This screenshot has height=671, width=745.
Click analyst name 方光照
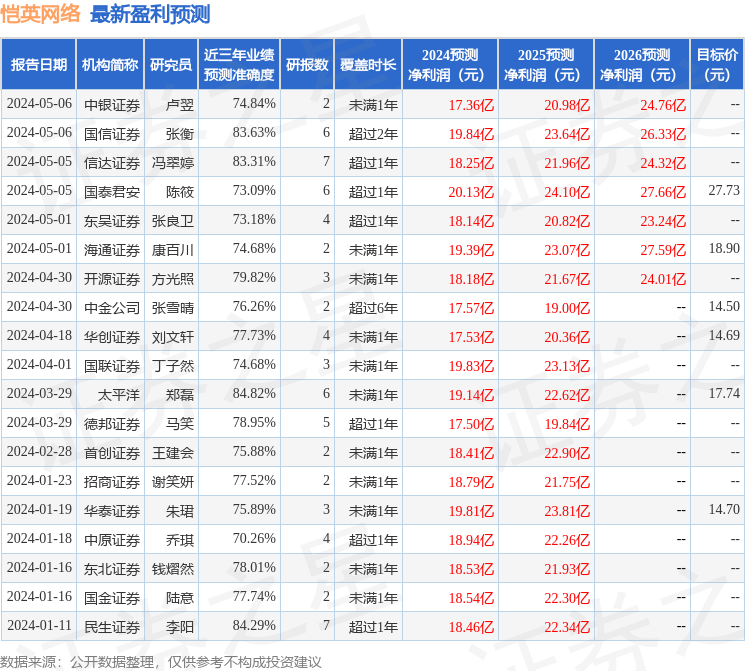point(172,279)
